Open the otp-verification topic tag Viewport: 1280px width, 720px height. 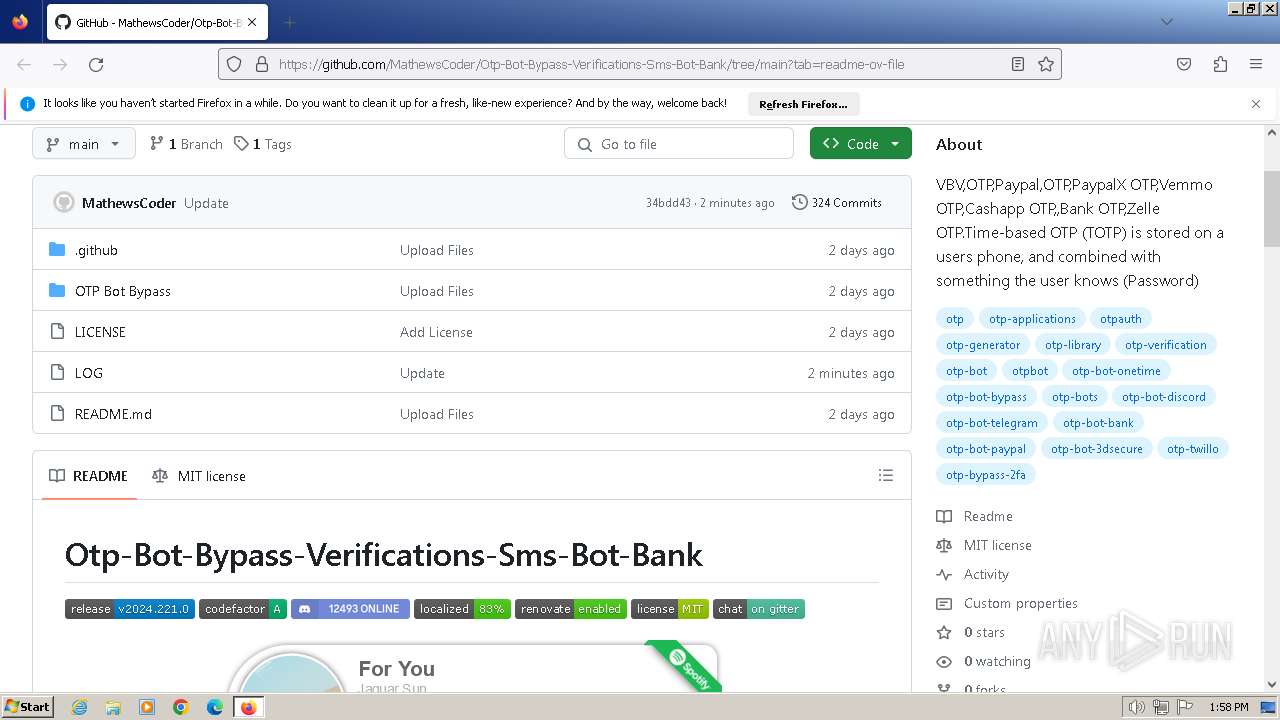1166,345
